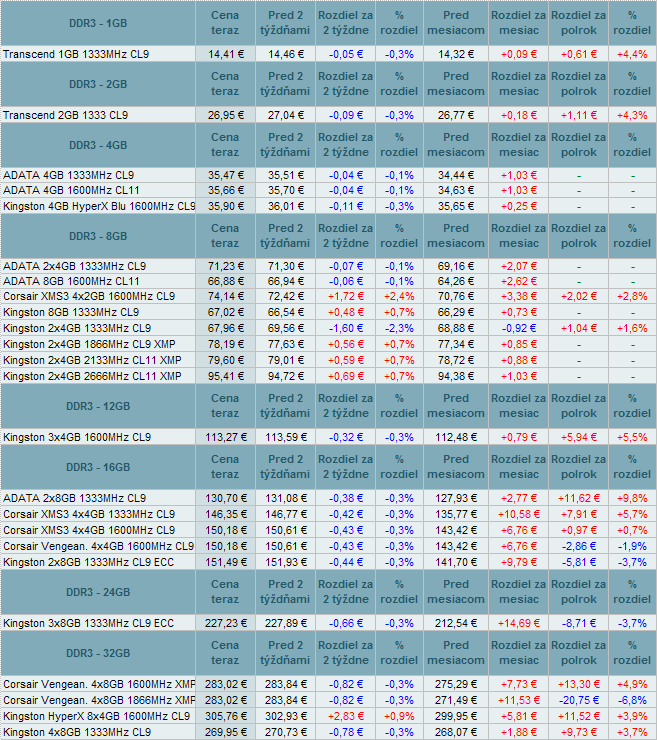Screen dimensions: 657x740
Task: Click the +11,62 € half-year difference for ADATA 2x8GB
Action: pyautogui.click(x=579, y=498)
